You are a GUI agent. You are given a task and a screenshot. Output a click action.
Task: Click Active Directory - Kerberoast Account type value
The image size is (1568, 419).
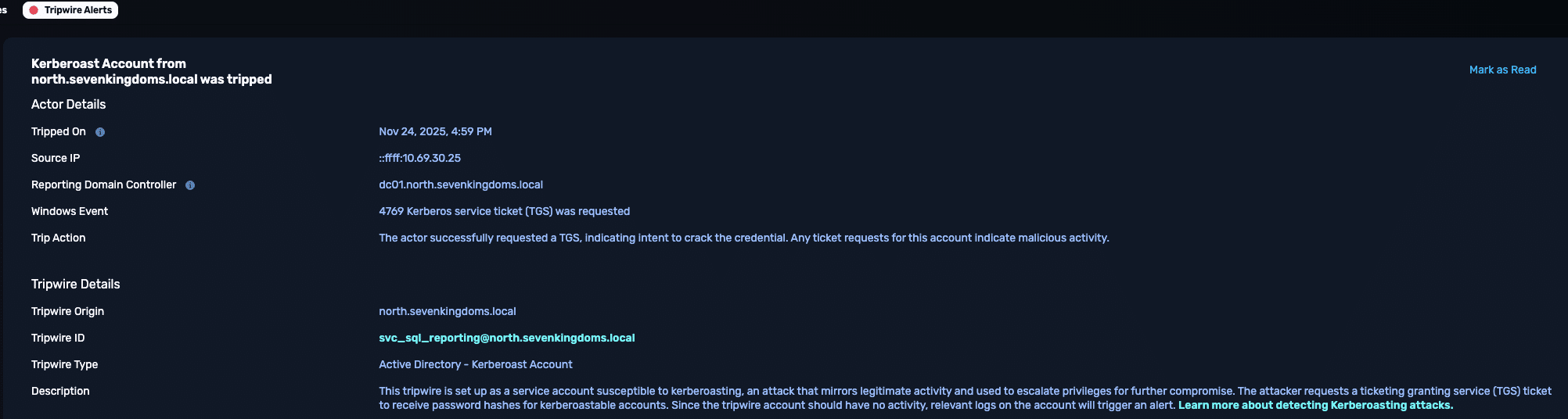point(475,364)
